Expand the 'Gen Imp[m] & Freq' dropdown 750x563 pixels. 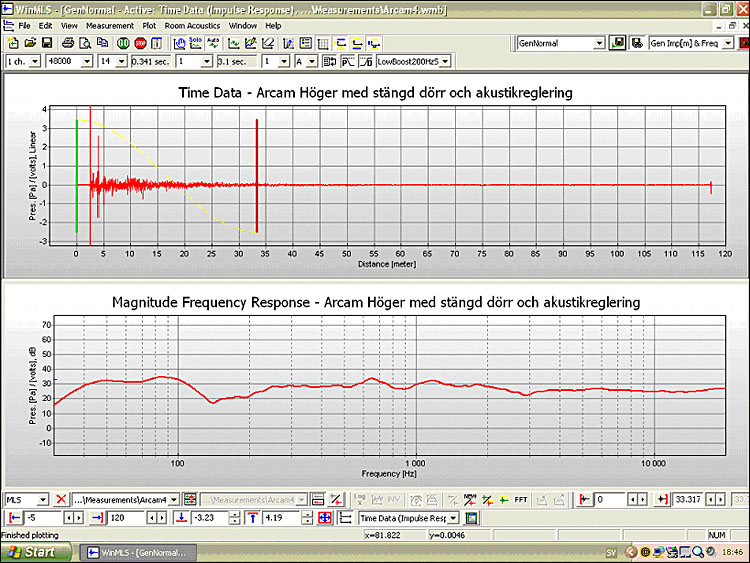click(x=728, y=44)
